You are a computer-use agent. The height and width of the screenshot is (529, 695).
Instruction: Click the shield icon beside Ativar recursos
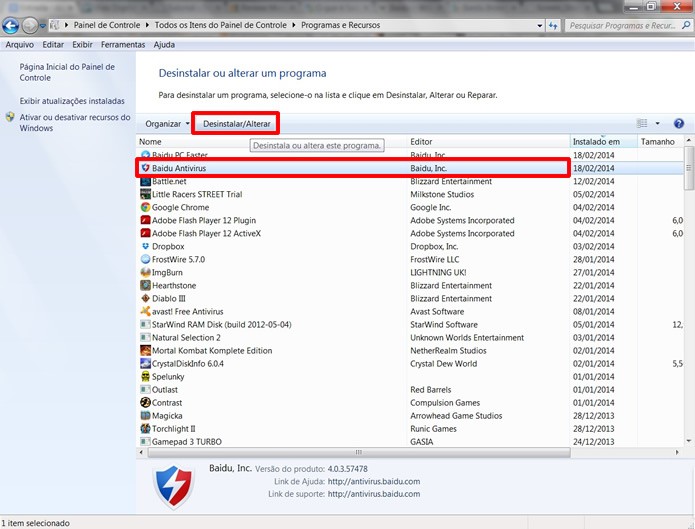(x=10, y=118)
